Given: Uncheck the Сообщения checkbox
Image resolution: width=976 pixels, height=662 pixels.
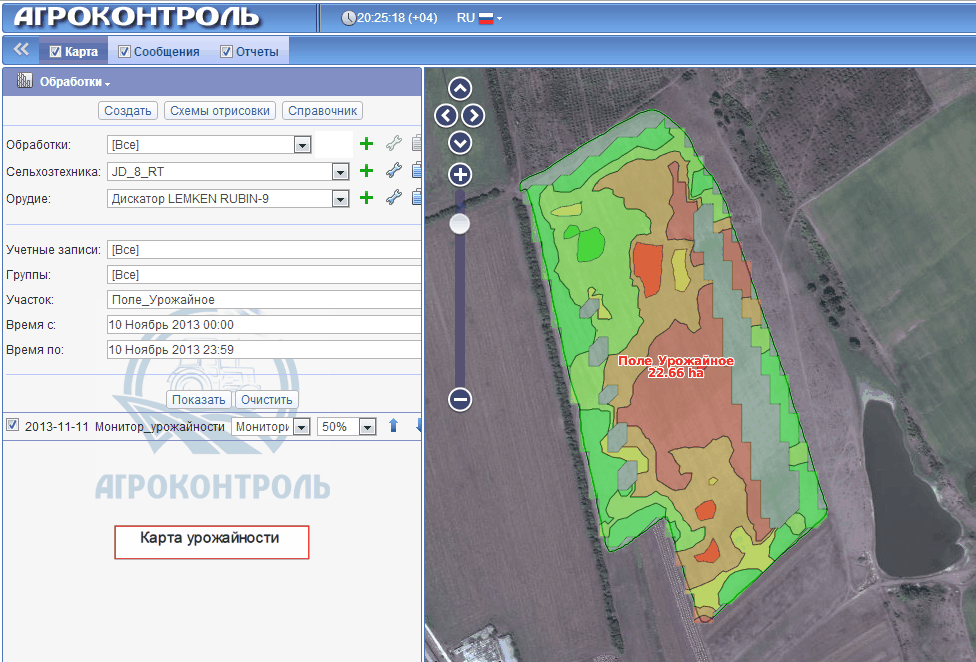Looking at the screenshot, I should (125, 52).
